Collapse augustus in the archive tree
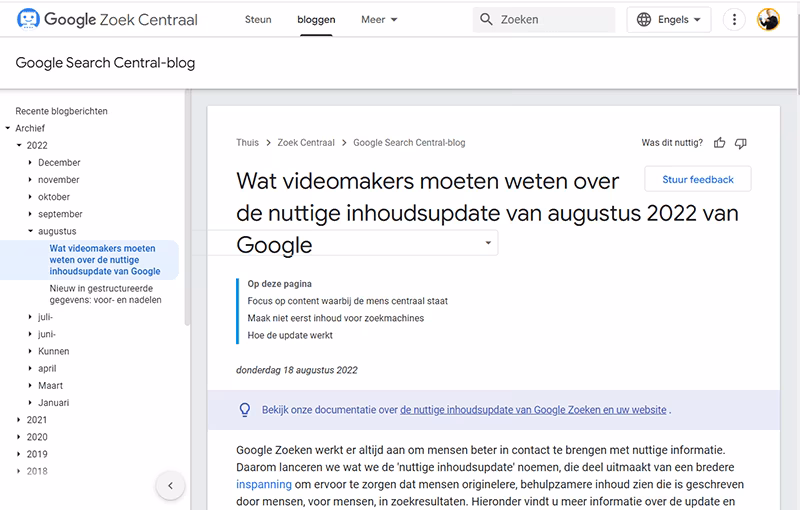 (30, 231)
